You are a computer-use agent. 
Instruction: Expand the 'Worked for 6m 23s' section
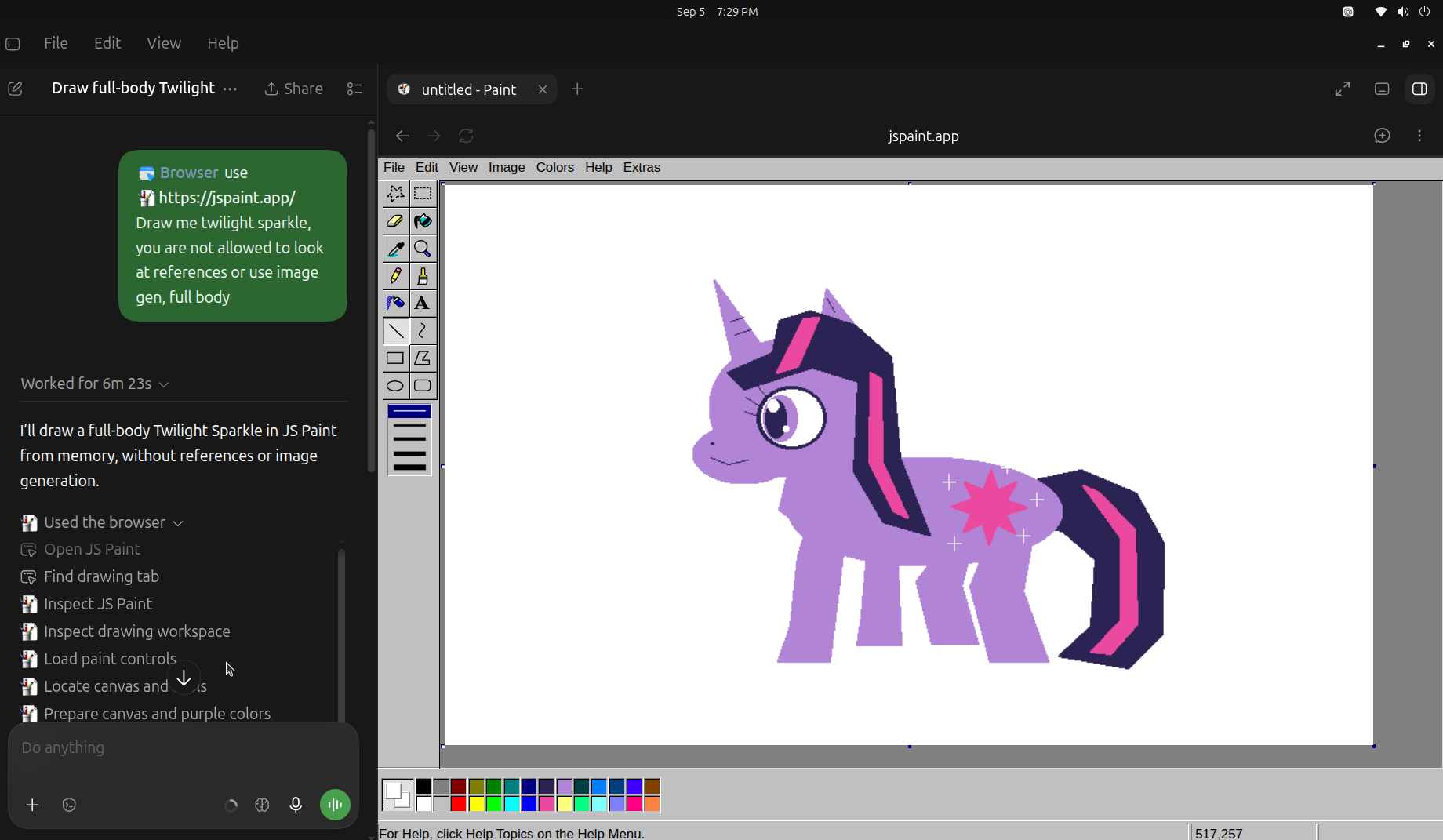click(95, 384)
